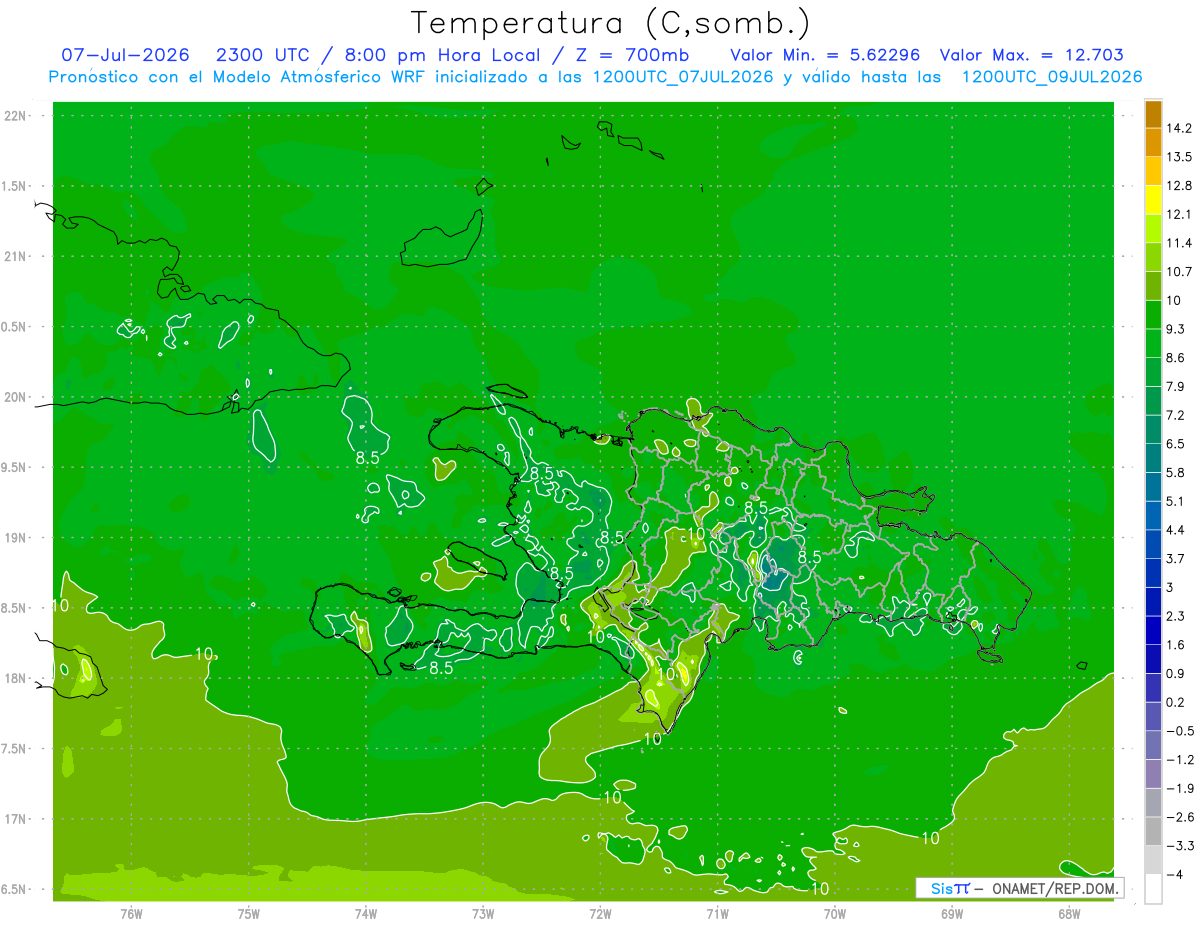
Task: Select initialization stamp "1200UTC_07JUL2026"
Action: (x=683, y=77)
